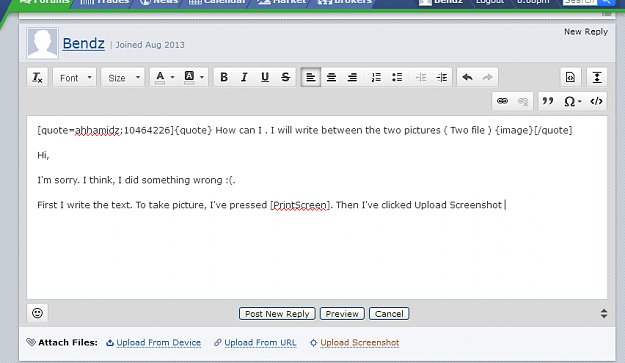Image resolution: width=625 pixels, height=363 pixels.
Task: Insert code block icon
Action: 596,101
